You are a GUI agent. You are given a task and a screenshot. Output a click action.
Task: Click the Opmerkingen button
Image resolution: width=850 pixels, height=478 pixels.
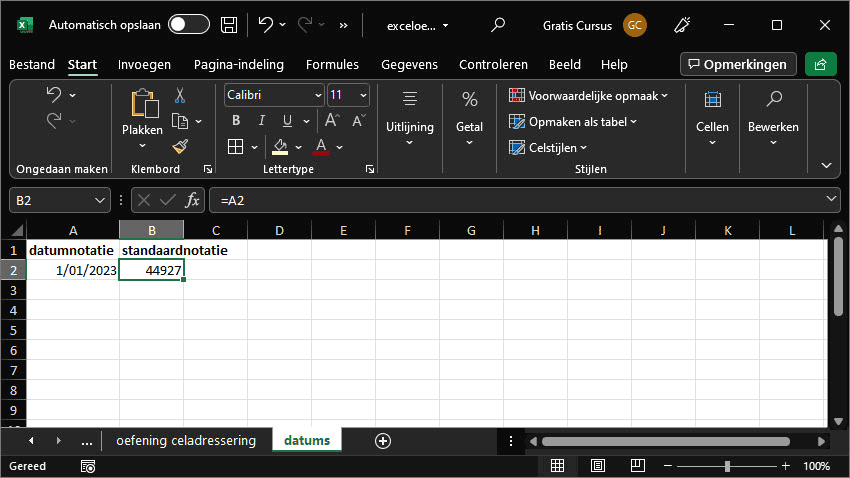[x=738, y=64]
